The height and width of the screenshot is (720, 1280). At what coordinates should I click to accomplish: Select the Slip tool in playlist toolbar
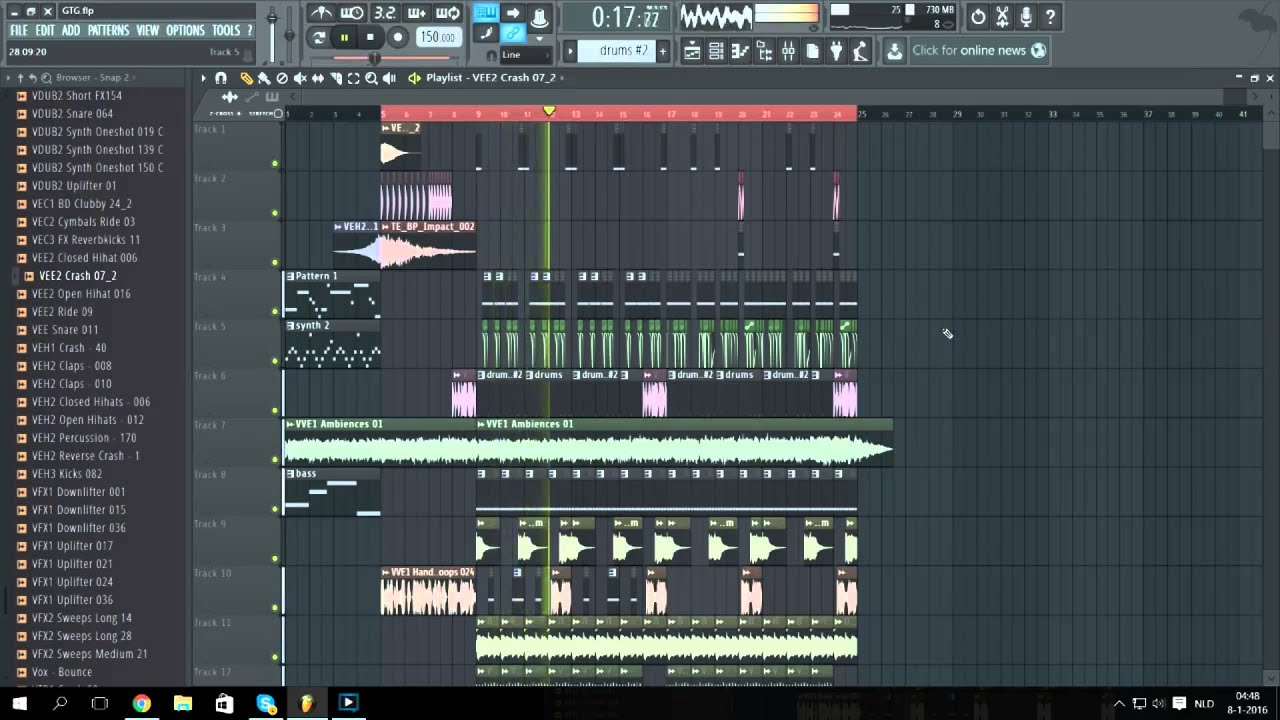tap(318, 78)
